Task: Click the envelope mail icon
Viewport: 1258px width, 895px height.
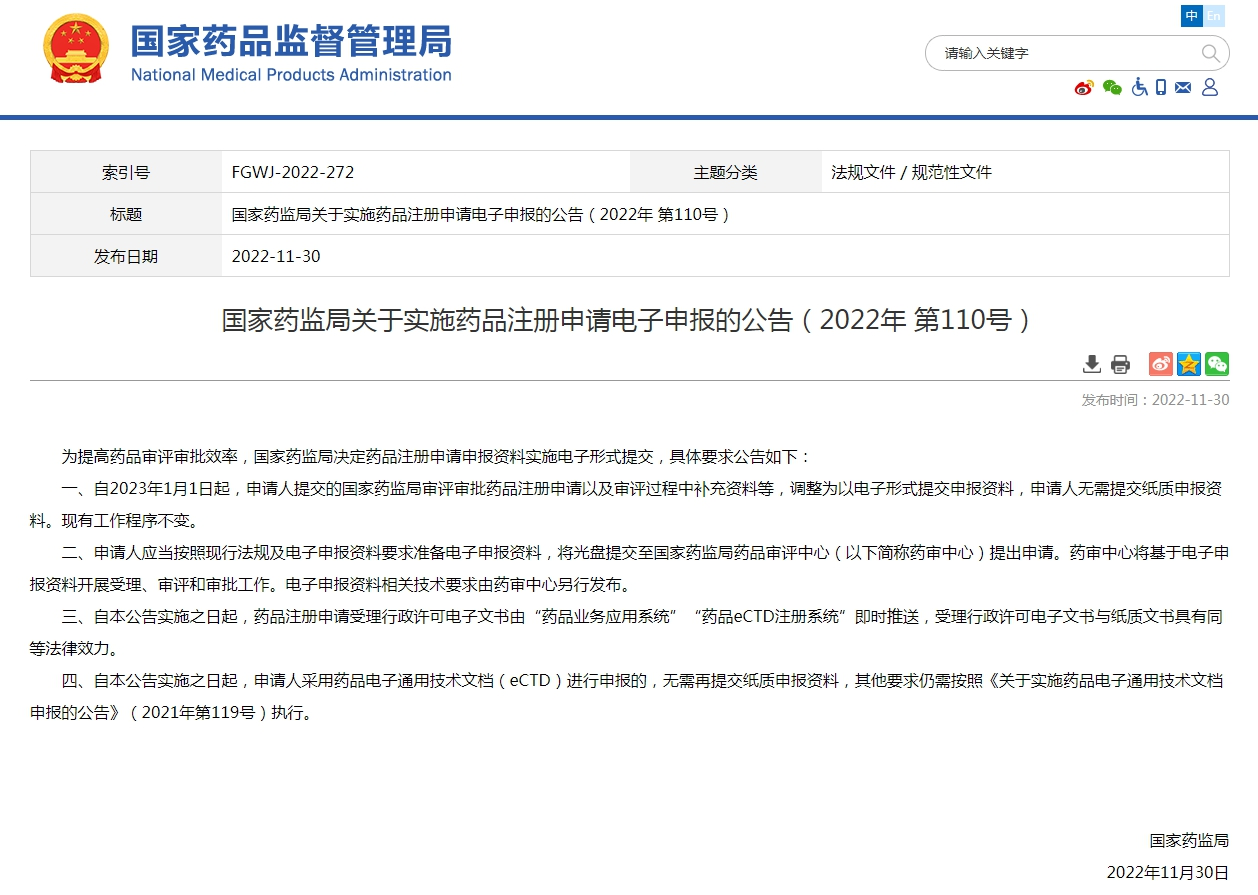Action: click(x=1183, y=88)
